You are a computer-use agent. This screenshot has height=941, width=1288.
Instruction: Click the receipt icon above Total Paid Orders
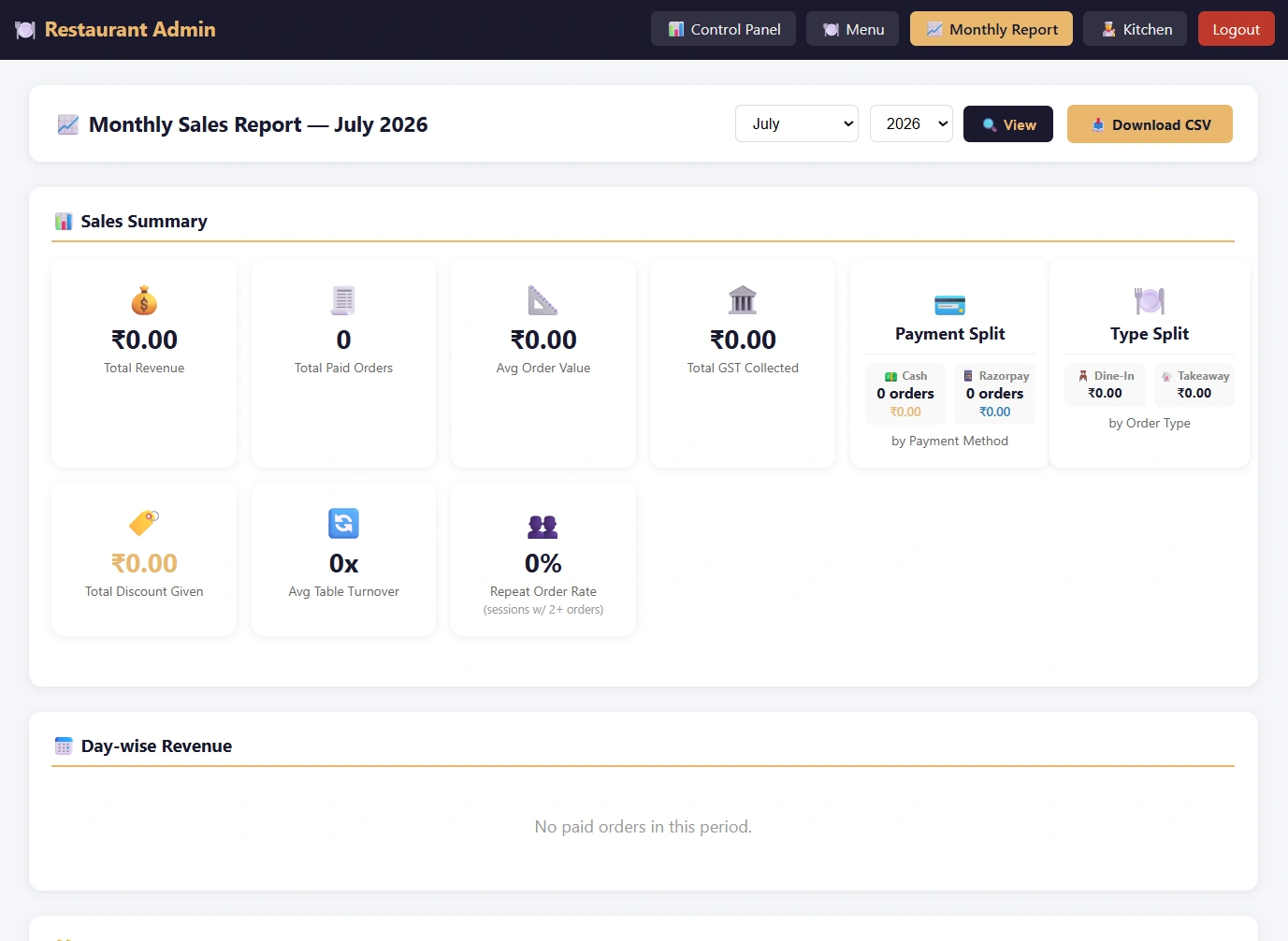click(343, 300)
